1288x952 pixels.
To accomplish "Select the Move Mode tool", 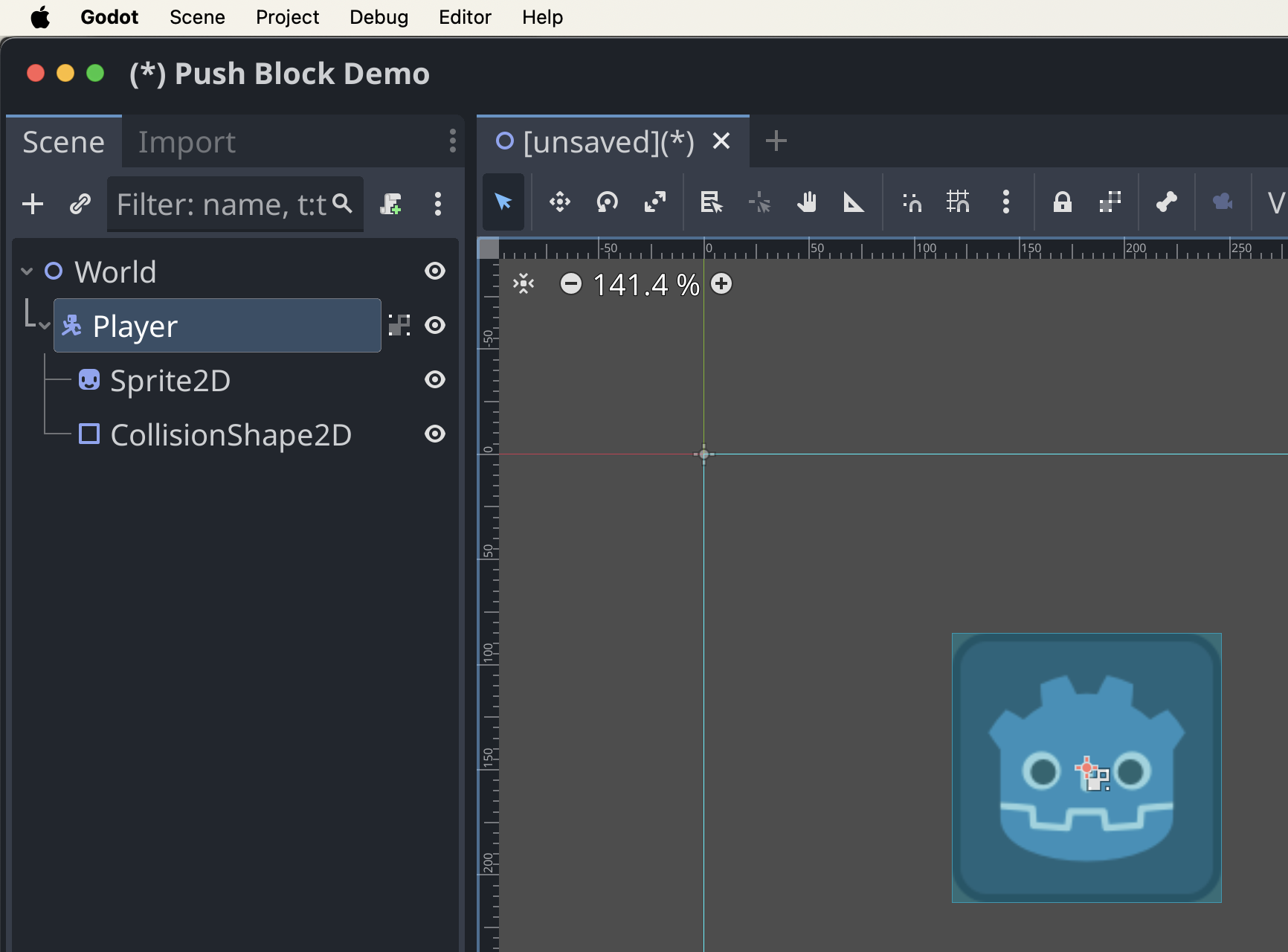I will [559, 202].
